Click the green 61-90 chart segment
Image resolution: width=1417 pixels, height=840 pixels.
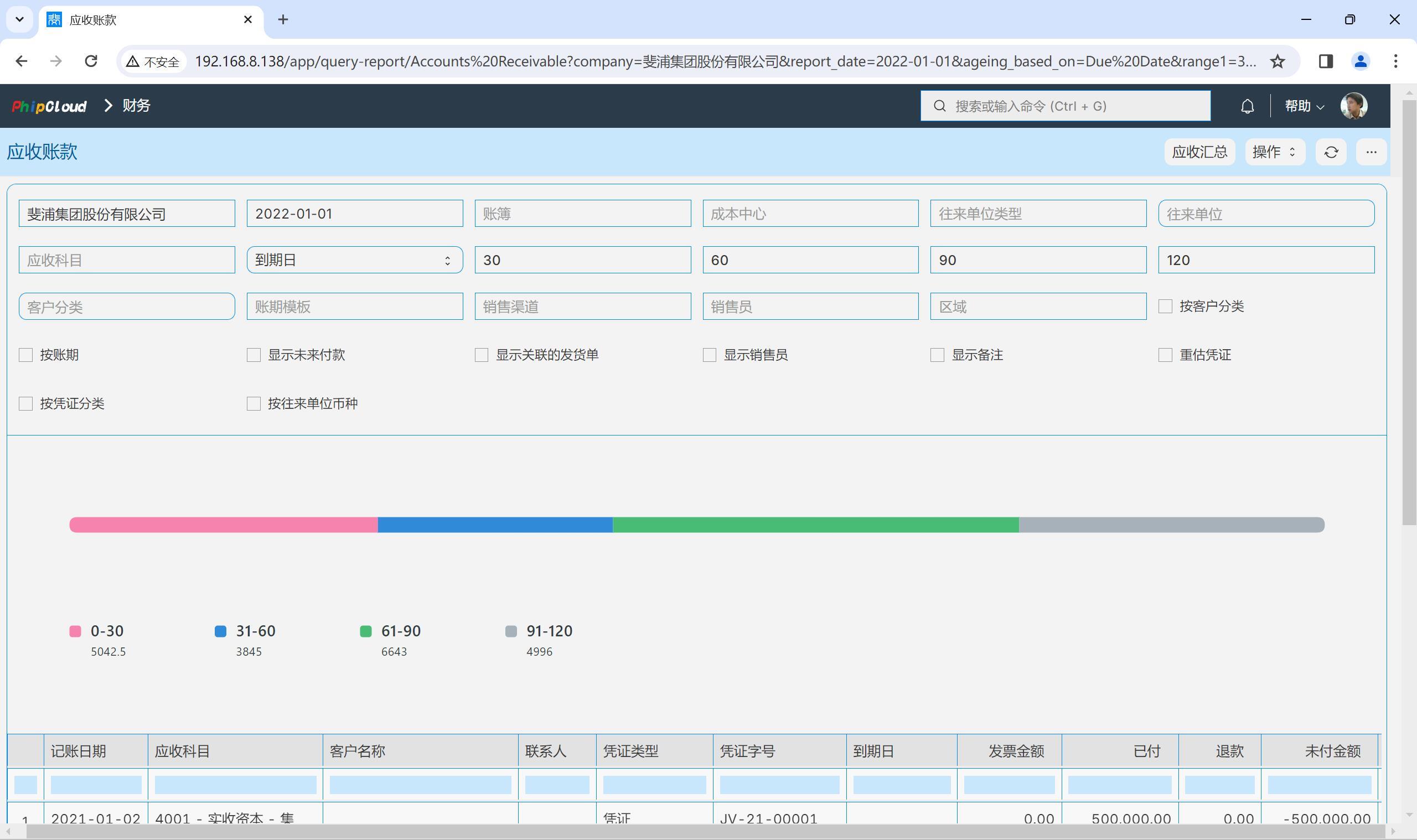815,525
